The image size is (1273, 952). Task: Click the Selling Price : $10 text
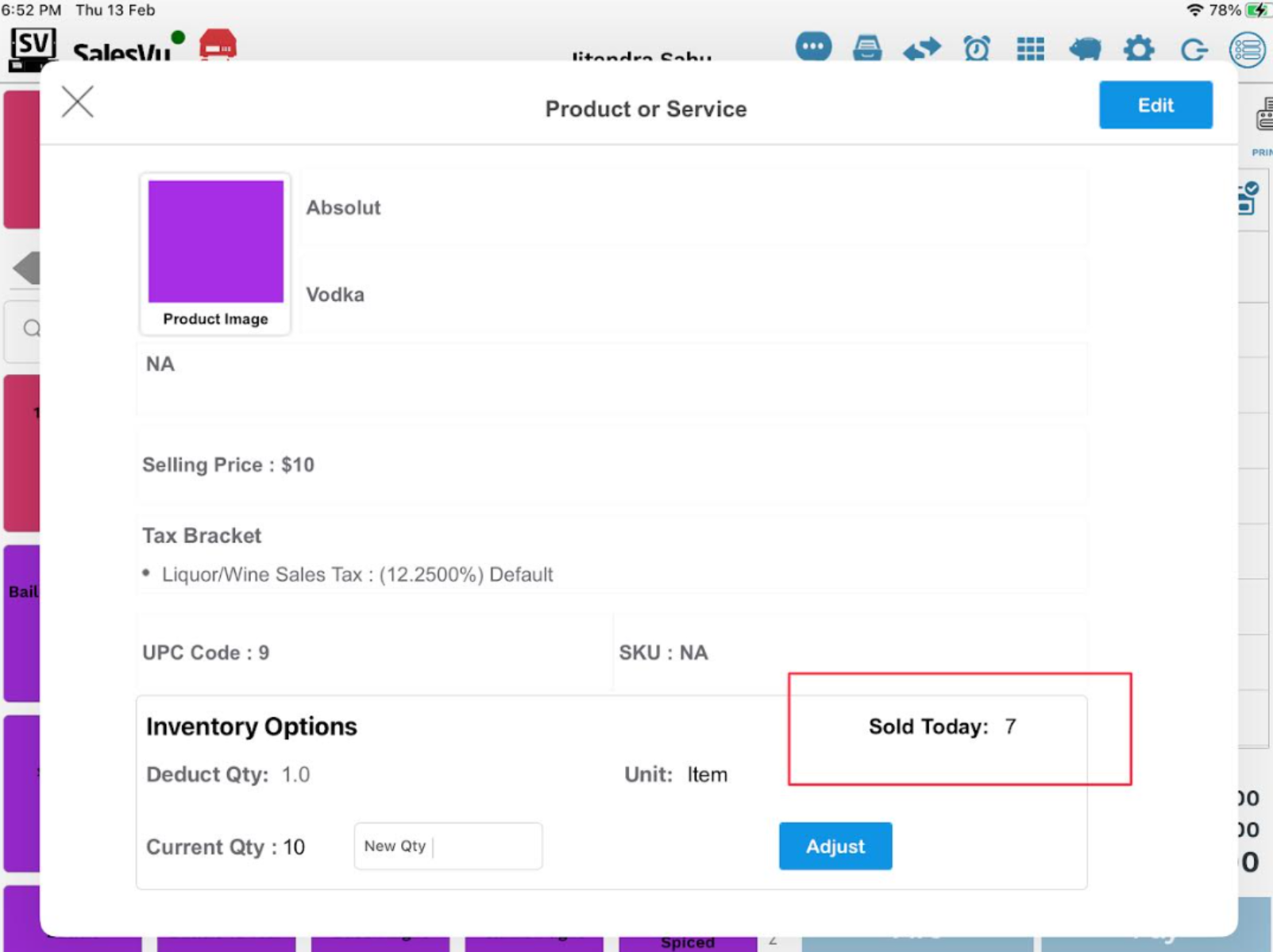click(x=228, y=464)
